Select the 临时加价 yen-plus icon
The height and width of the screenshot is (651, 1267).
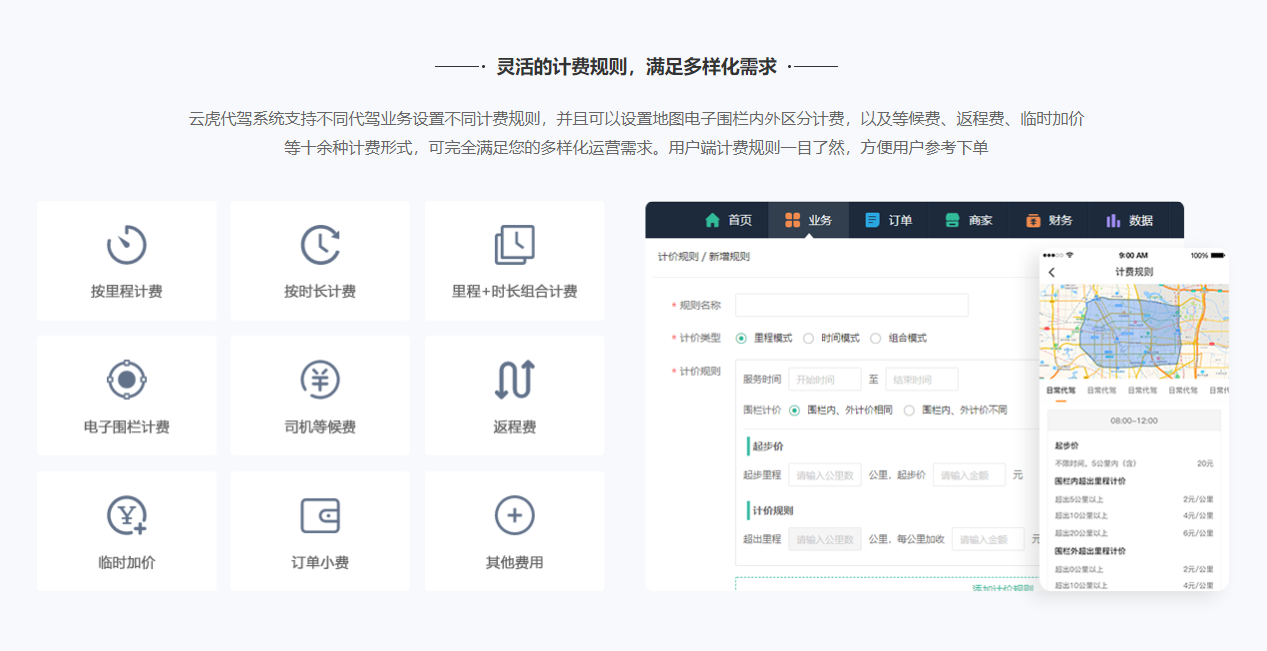coord(126,516)
